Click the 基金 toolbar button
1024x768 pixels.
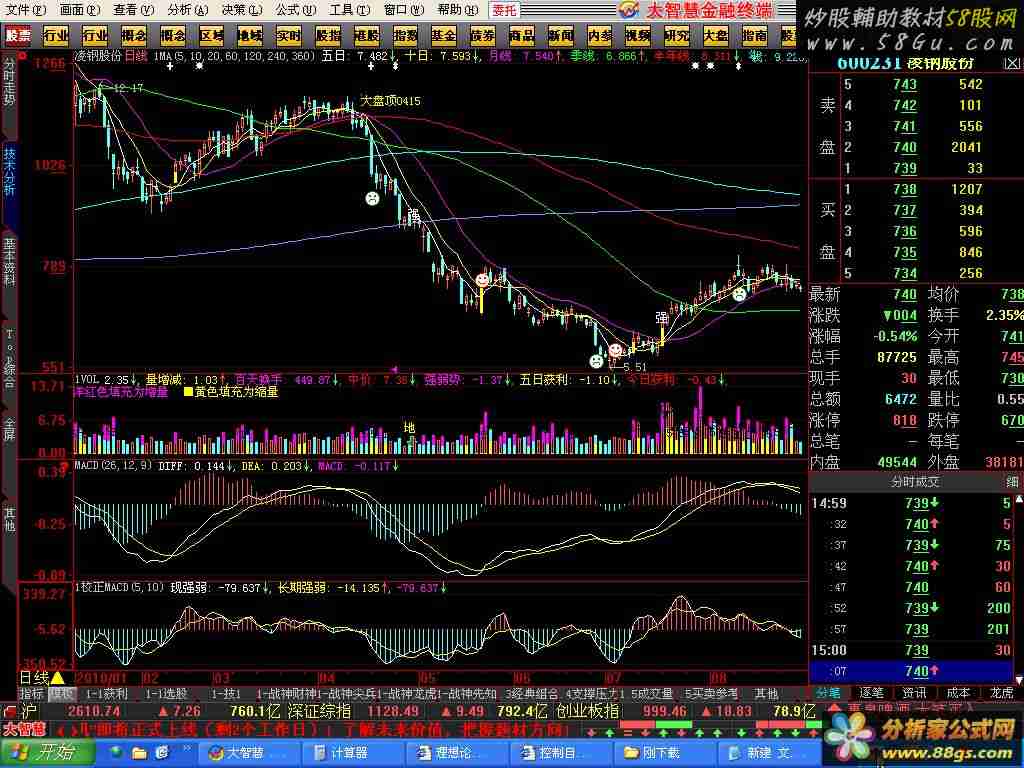click(444, 35)
